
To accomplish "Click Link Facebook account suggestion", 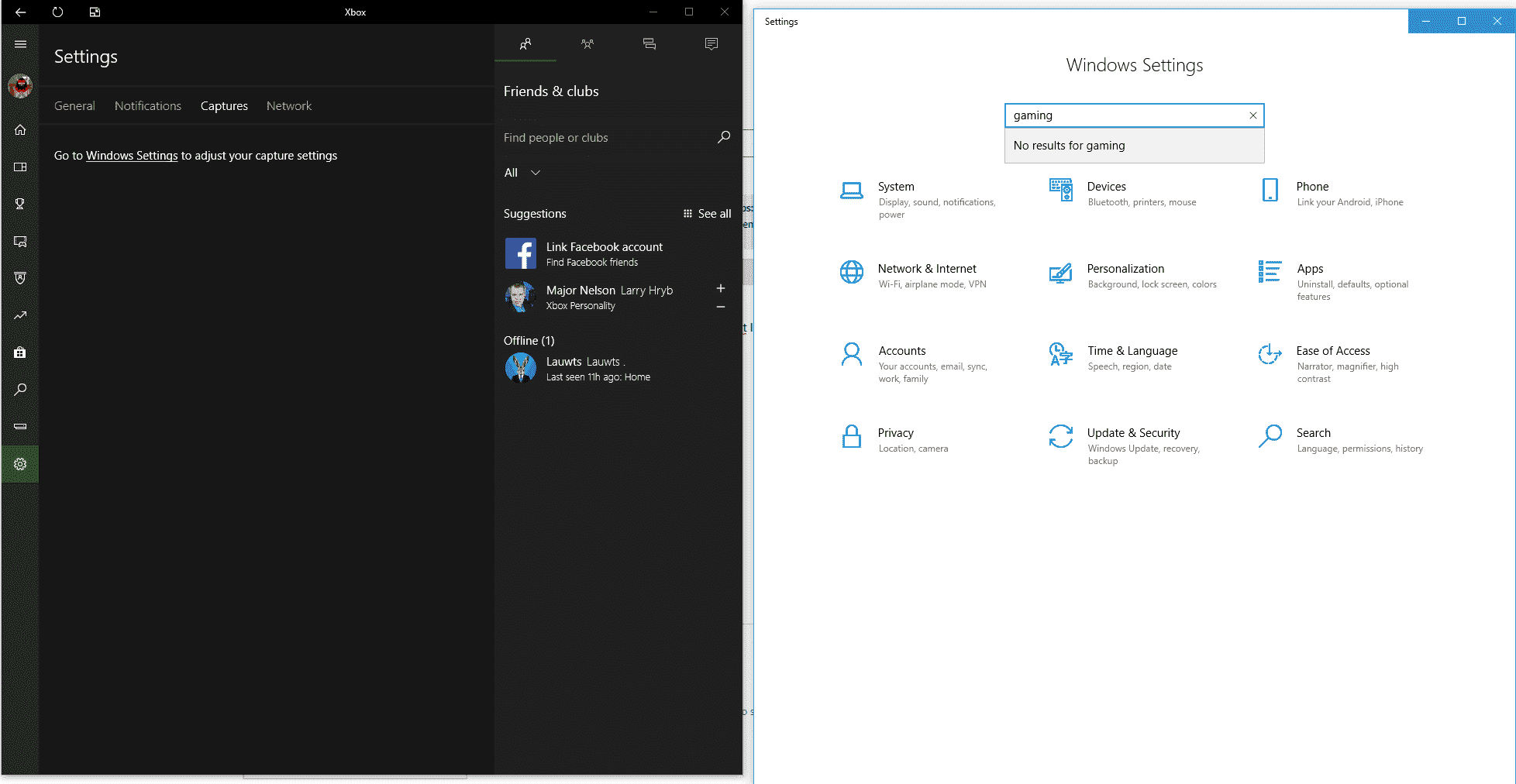I will click(x=617, y=253).
